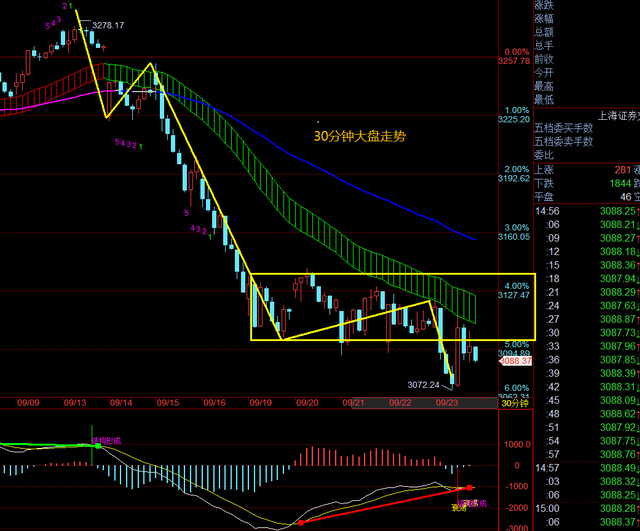Click the green 结构形成 marker on the MACD pane
640x531 pixels.
tap(98, 446)
